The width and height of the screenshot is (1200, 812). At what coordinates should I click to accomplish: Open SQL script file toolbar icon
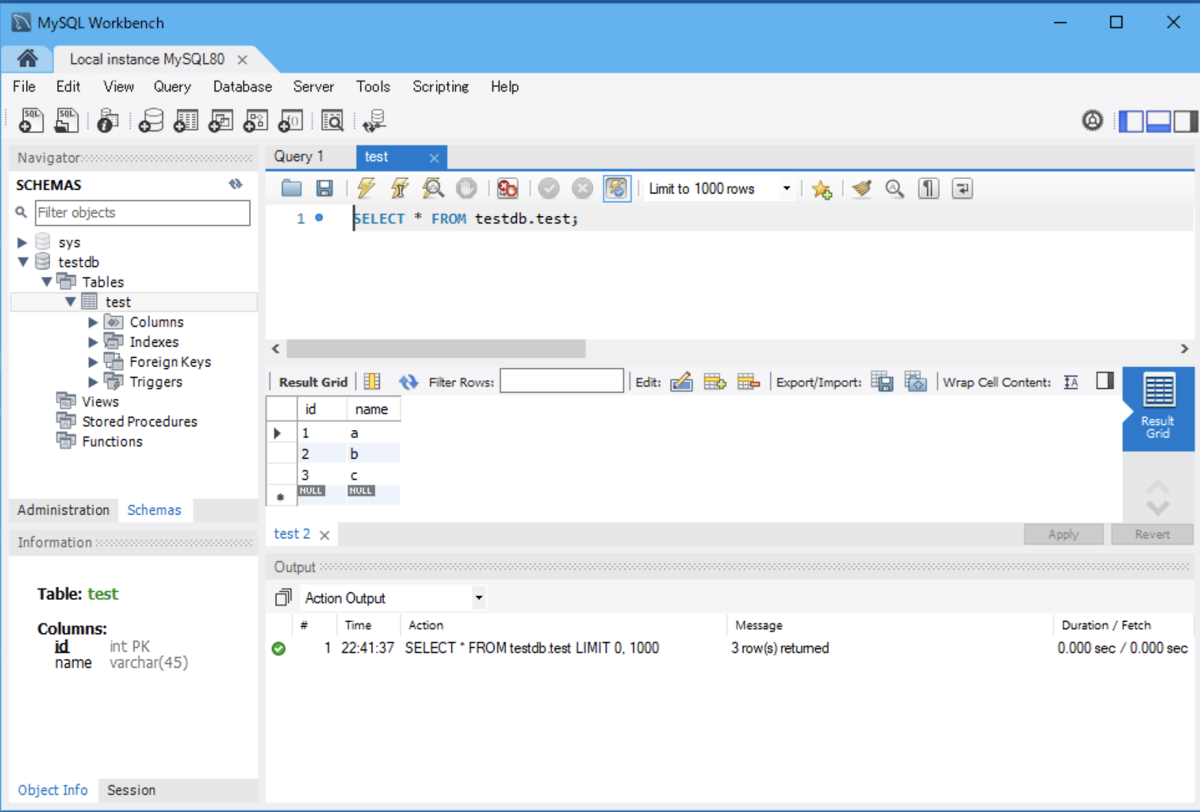(66, 121)
